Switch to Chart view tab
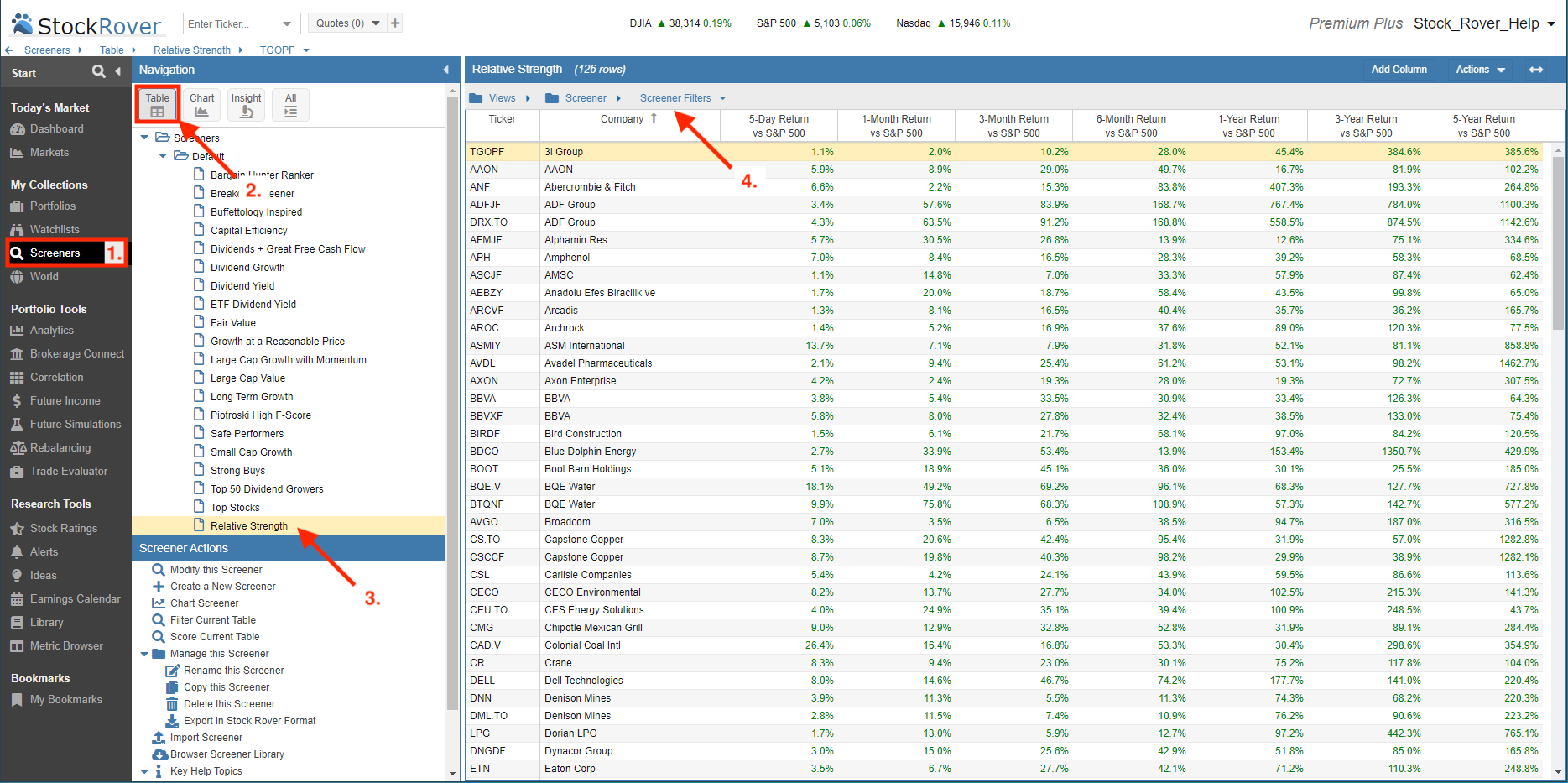Image resolution: width=1568 pixels, height=783 pixels. coord(201,105)
